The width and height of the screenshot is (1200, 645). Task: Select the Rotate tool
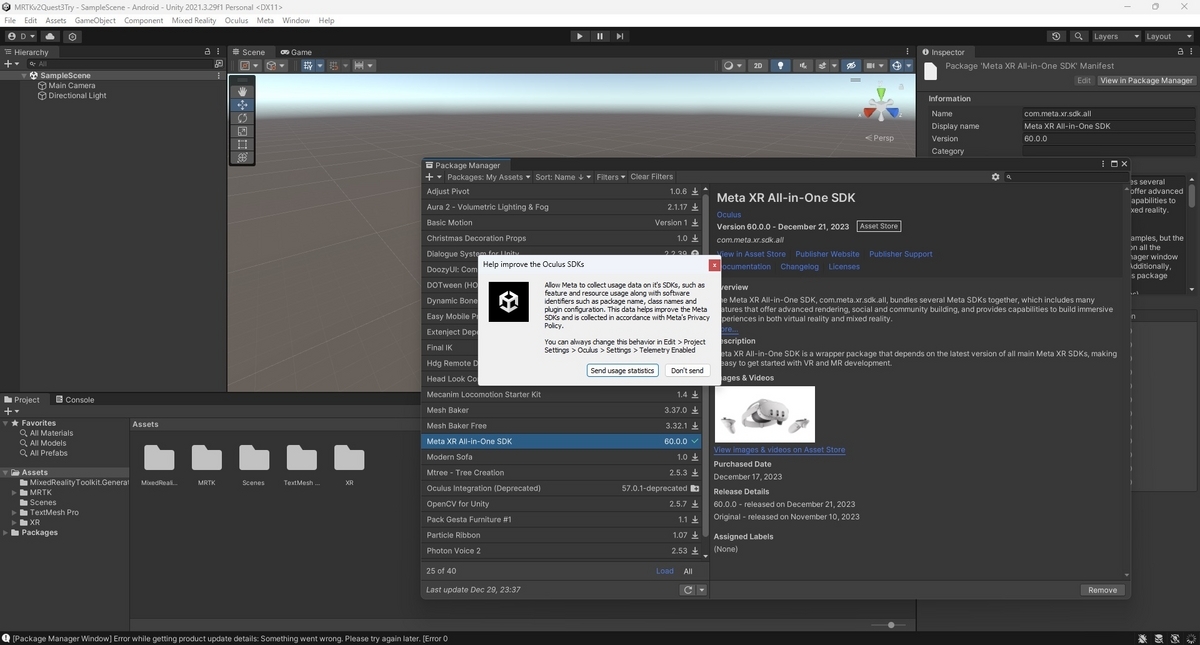click(242, 118)
